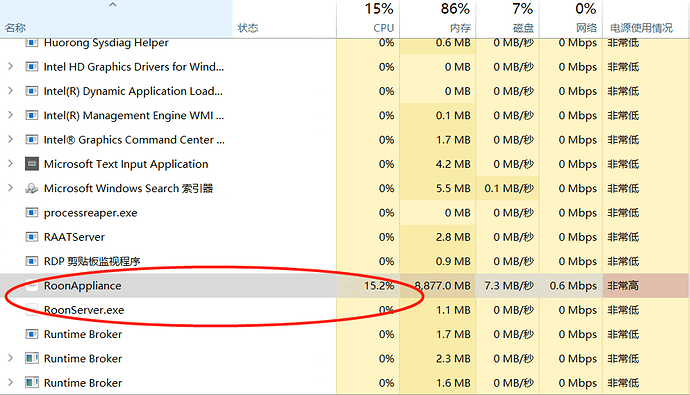Click the Microsoft Windows Search 索引器 icon
This screenshot has height=395, width=690.
(32, 188)
